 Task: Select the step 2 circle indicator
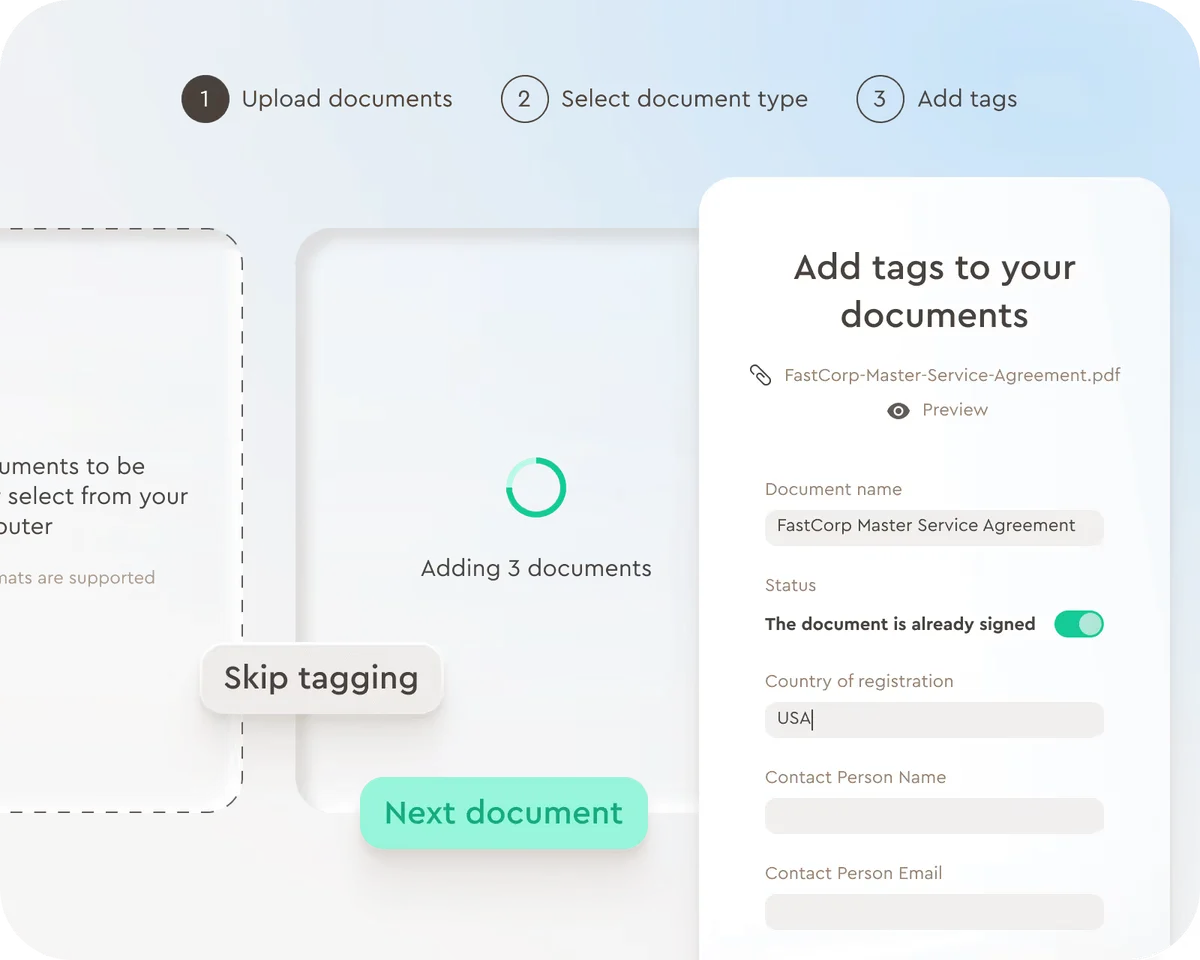coord(525,99)
